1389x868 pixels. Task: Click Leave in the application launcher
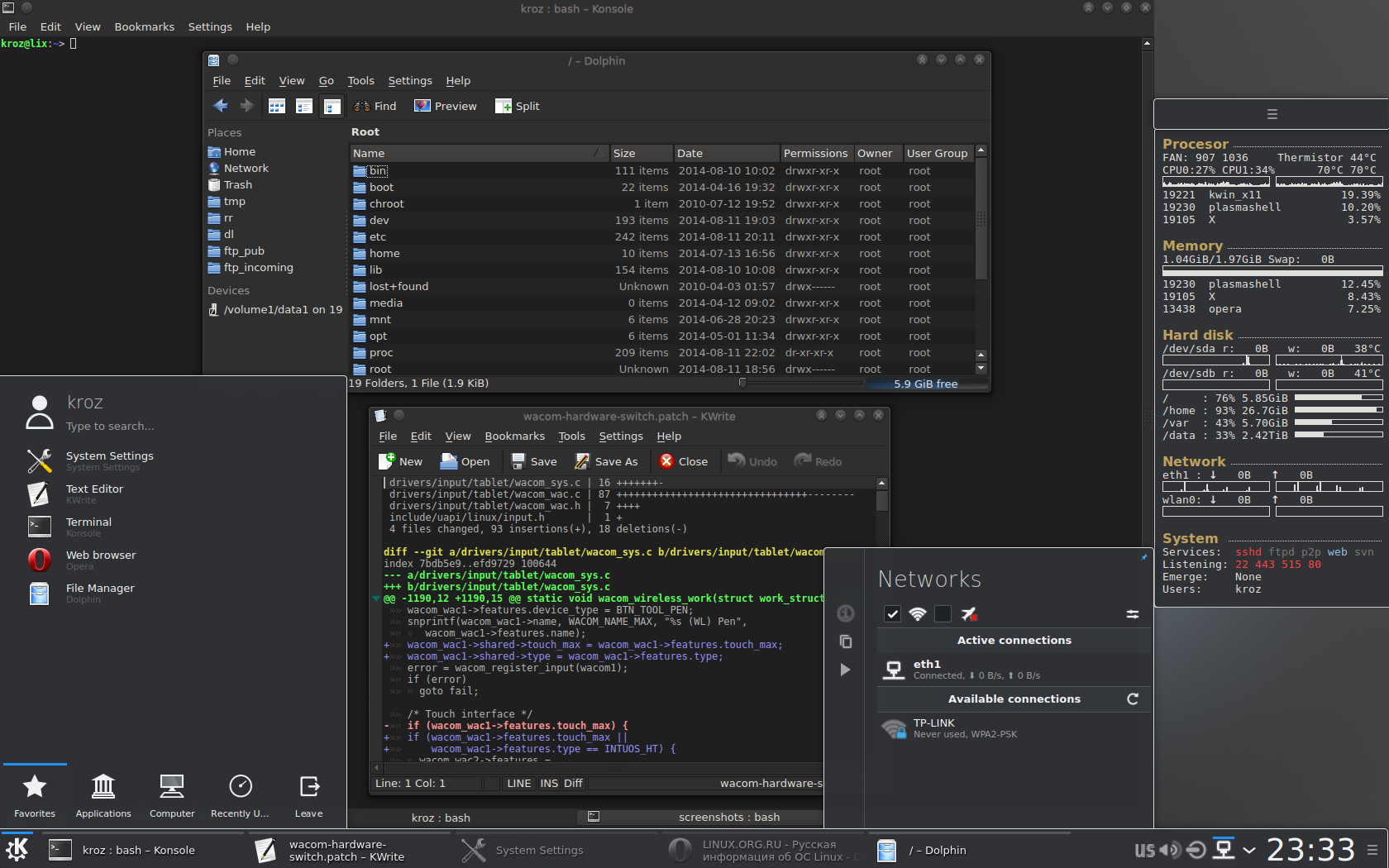point(308,795)
